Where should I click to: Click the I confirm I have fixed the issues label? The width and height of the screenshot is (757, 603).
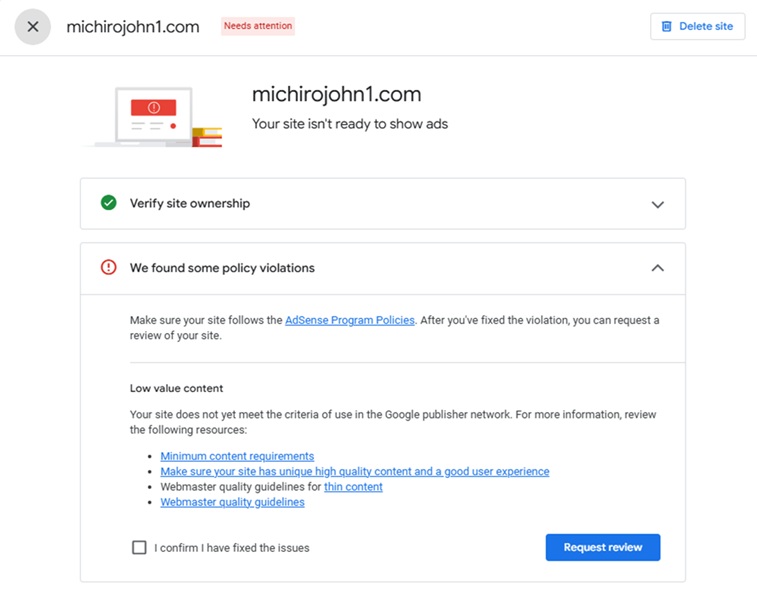[x=232, y=548]
